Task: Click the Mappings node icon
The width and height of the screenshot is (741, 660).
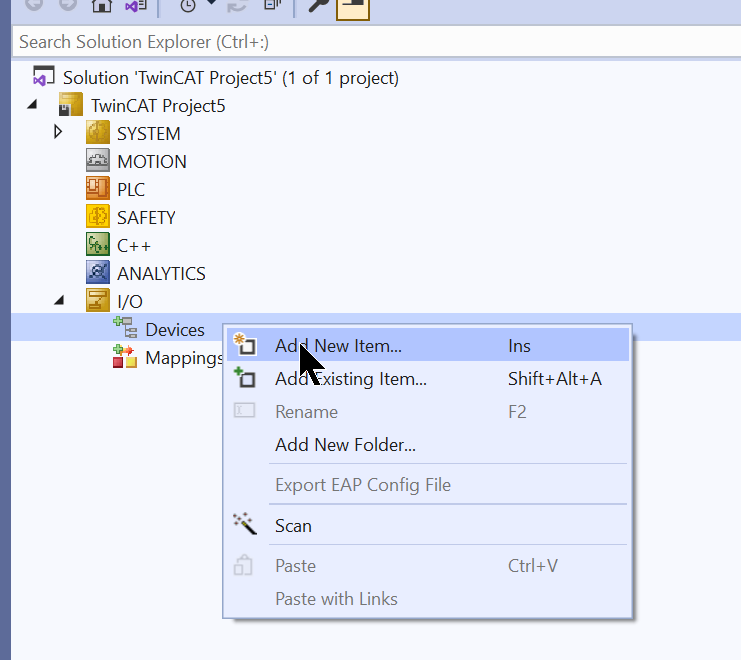Action: pyautogui.click(x=125, y=357)
